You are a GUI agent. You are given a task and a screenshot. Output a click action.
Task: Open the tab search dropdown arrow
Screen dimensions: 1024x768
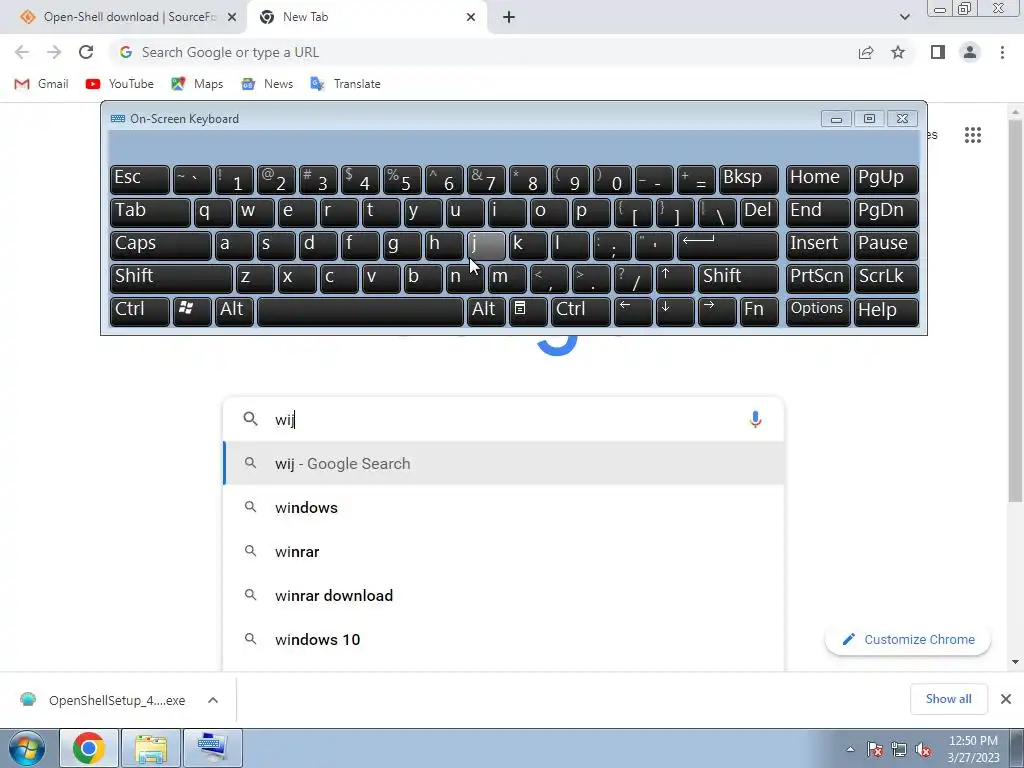(x=904, y=18)
